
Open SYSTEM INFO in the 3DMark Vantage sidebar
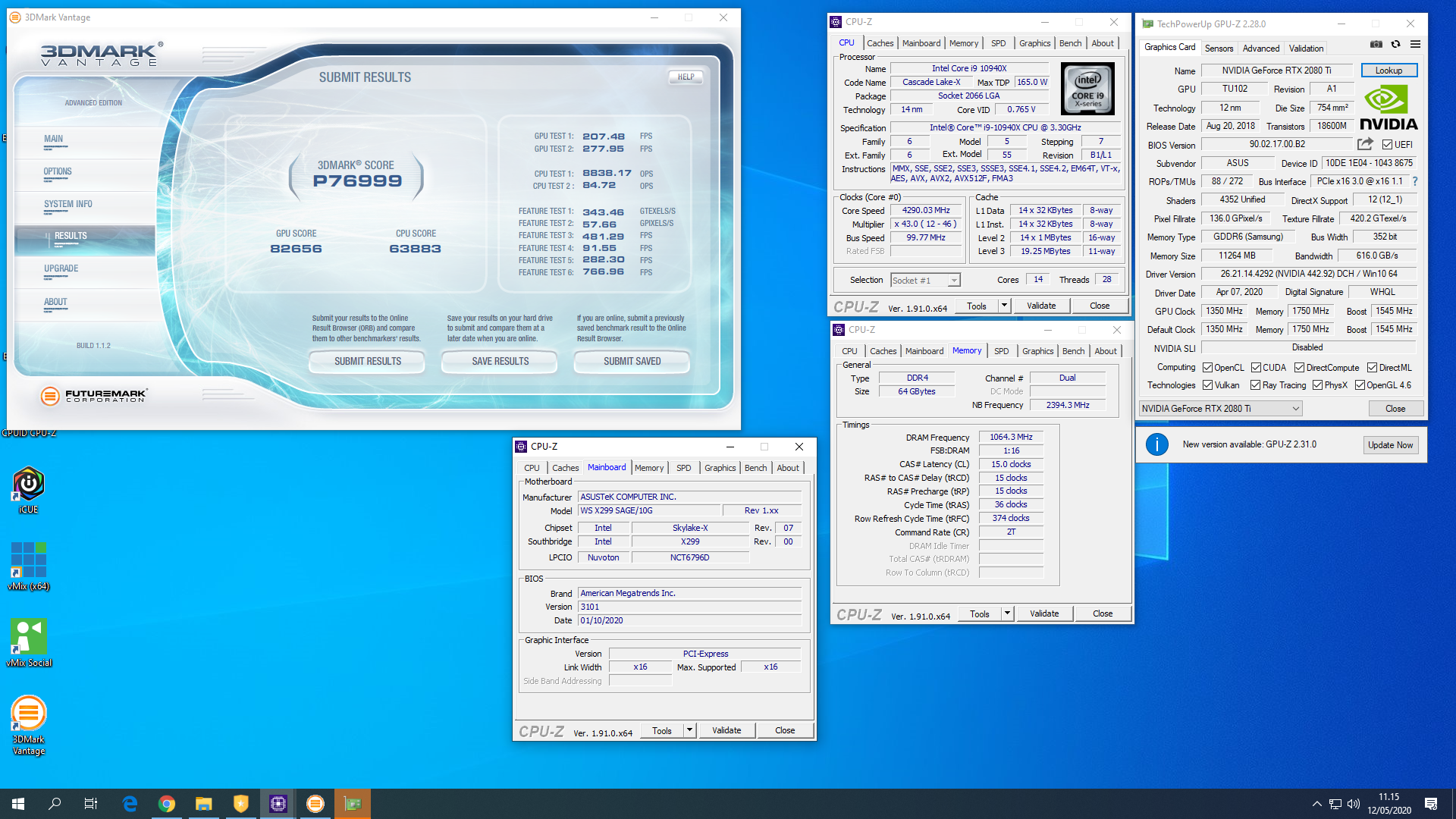[x=68, y=204]
